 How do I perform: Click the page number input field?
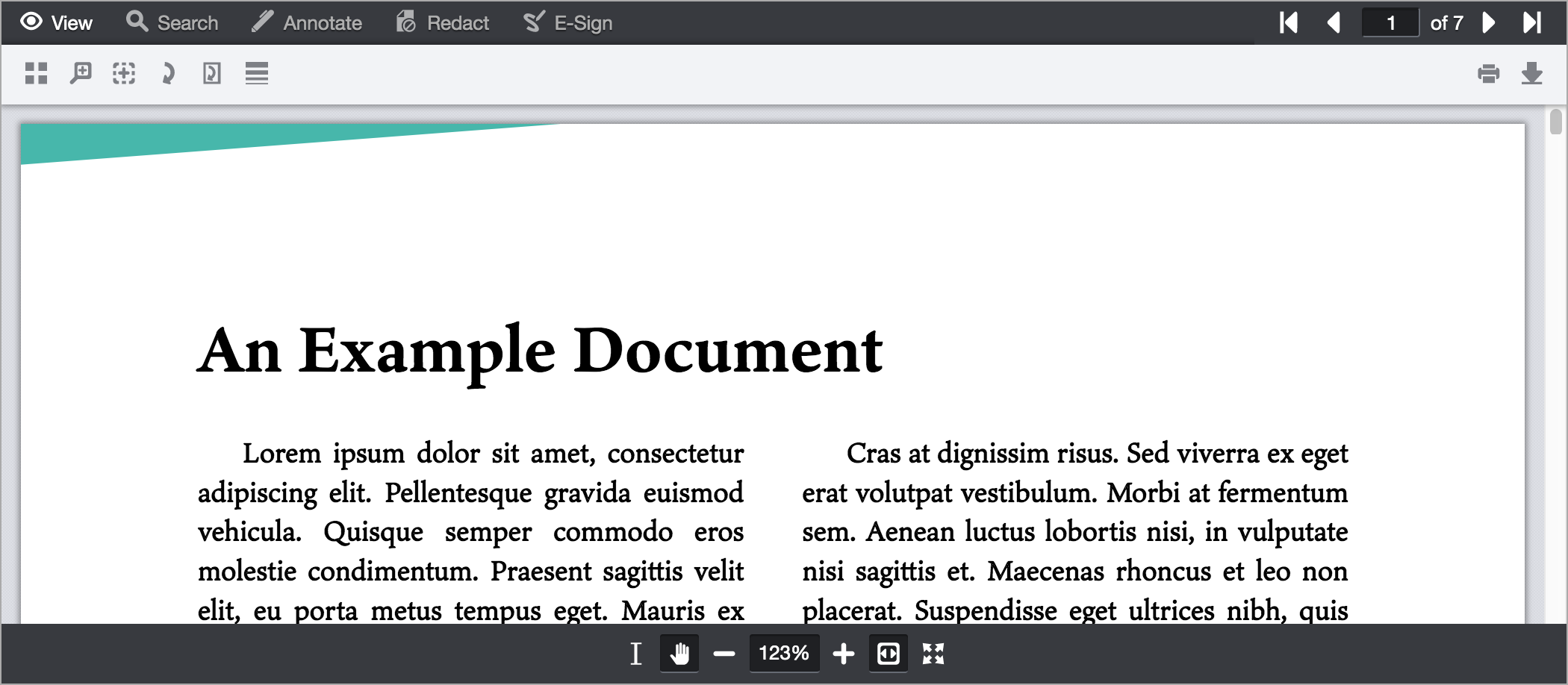(1390, 23)
